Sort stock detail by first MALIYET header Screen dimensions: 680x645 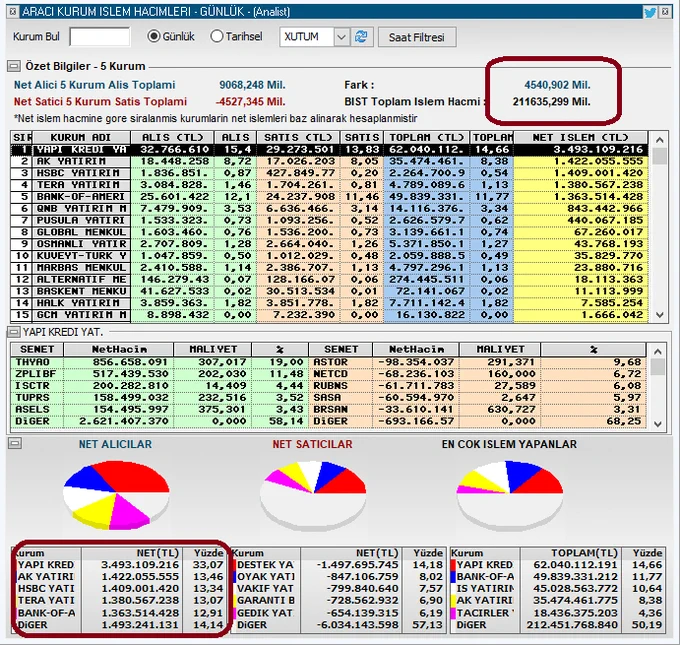click(212, 349)
